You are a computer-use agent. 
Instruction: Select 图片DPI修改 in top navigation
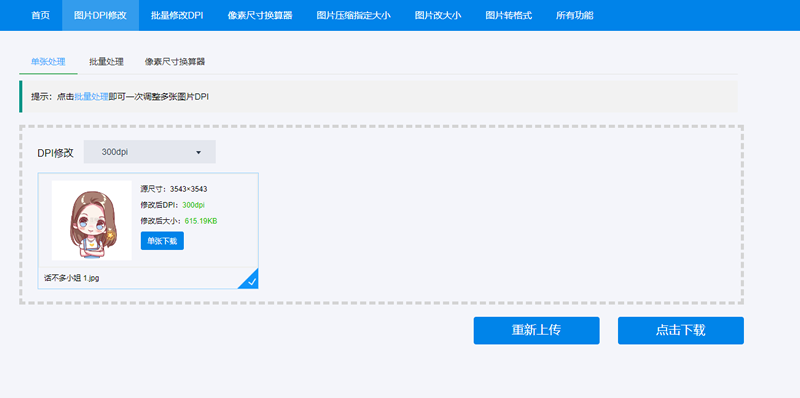click(x=101, y=15)
